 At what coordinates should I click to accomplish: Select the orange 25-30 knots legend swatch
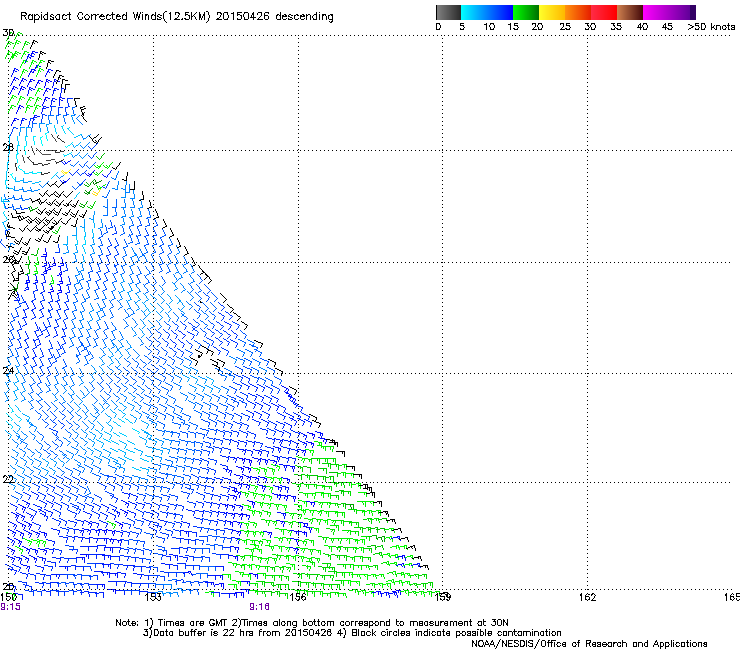point(578,12)
